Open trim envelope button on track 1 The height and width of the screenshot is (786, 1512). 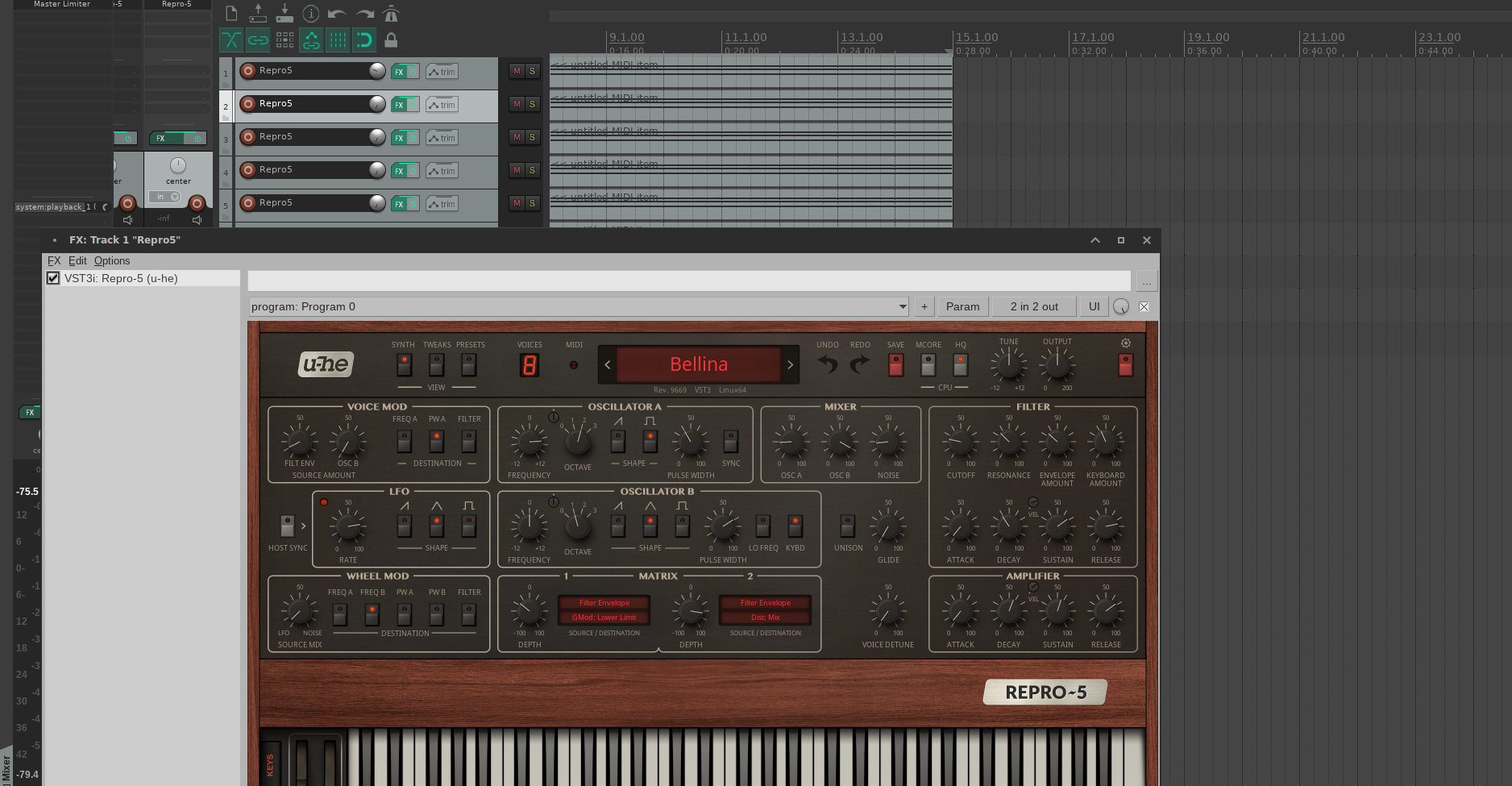click(x=442, y=72)
